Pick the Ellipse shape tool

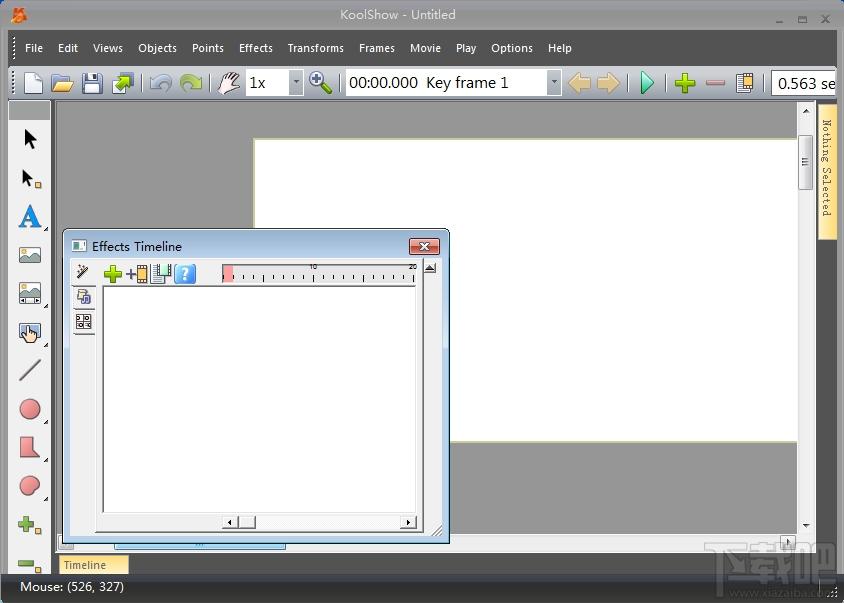tap(30, 409)
